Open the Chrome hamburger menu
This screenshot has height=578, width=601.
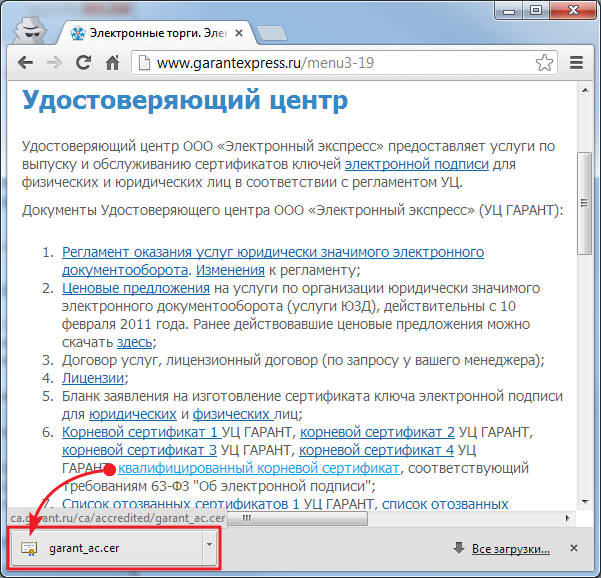[576, 62]
